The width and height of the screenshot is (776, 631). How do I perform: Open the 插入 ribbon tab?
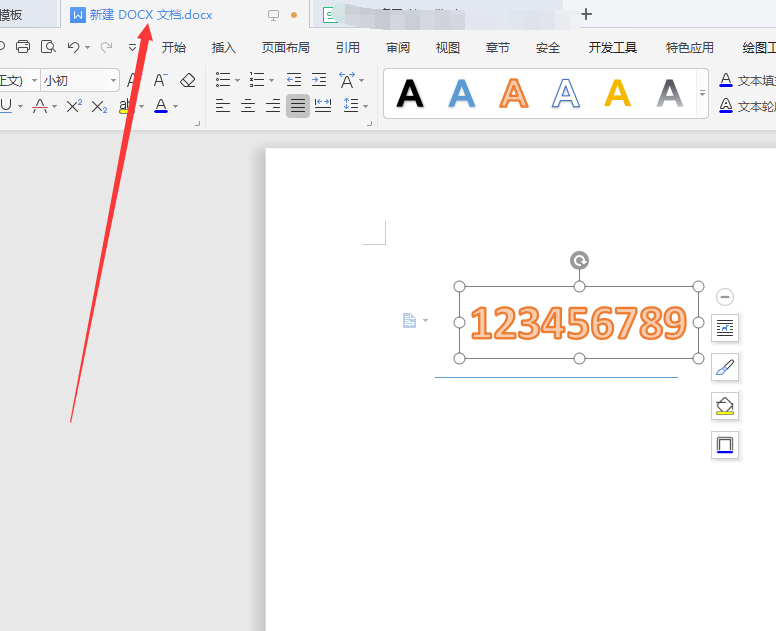224,47
